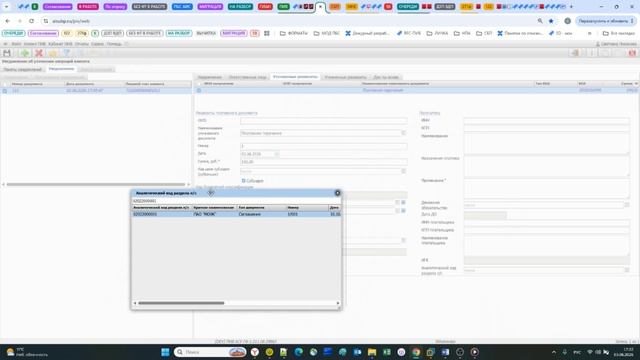Show hidden system tray icons
640x360 pixels.
[554, 352]
